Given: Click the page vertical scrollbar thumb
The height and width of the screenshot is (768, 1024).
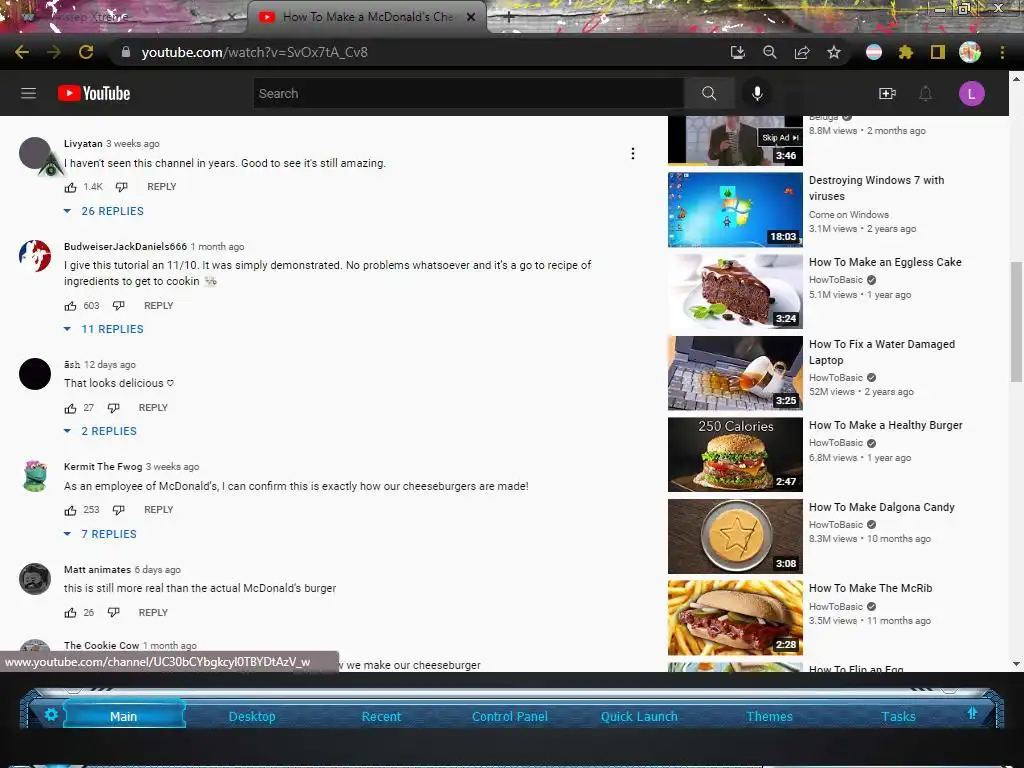Looking at the screenshot, I should click(1016, 321).
